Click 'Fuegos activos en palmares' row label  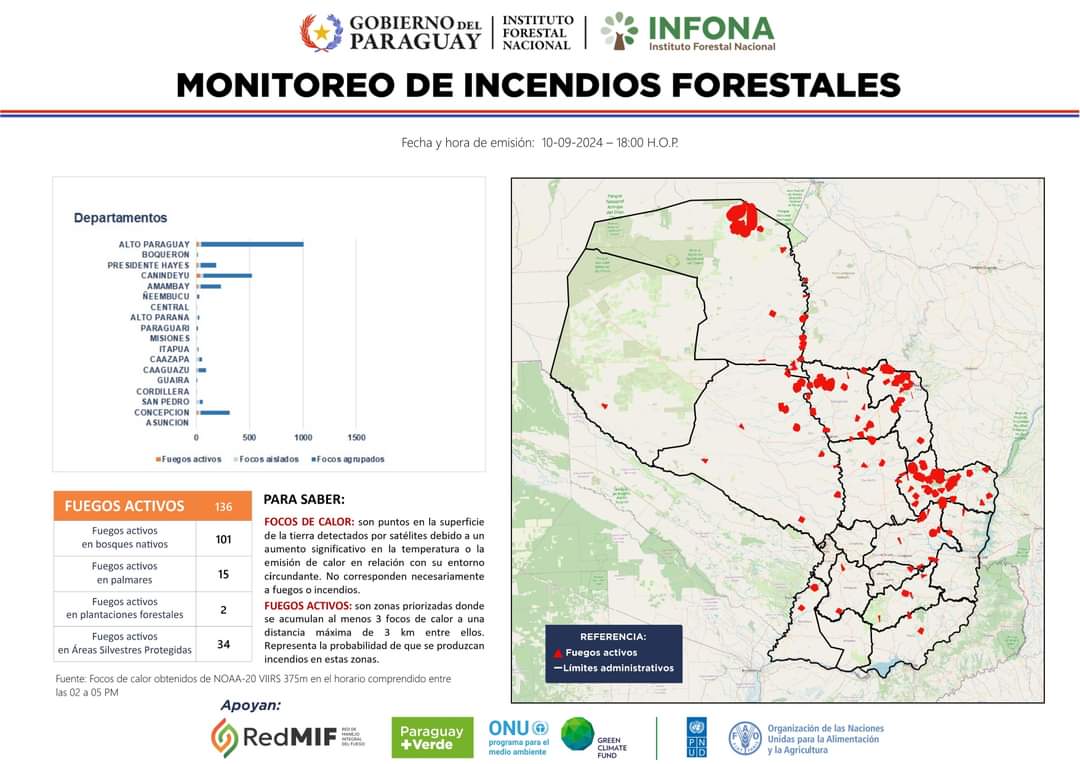pos(125,572)
